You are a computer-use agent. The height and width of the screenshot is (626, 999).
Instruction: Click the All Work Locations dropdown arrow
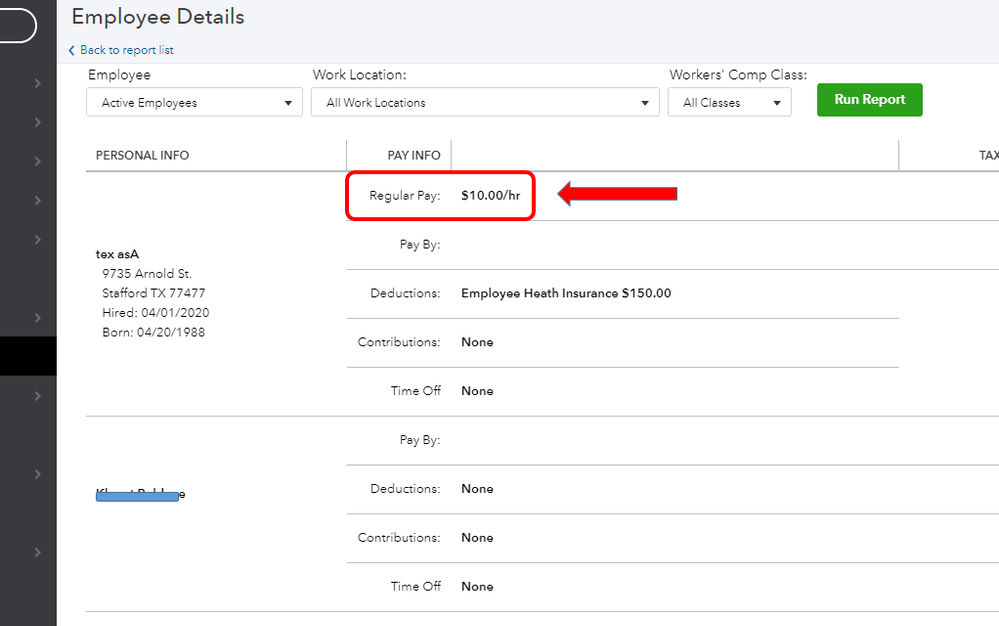pos(645,103)
